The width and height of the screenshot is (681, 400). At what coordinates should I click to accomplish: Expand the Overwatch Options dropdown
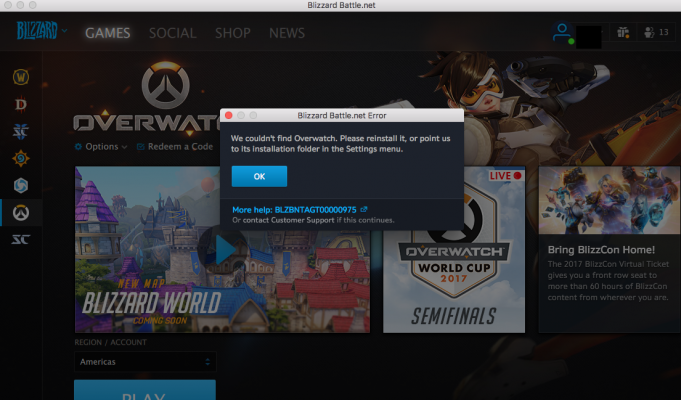click(x=101, y=146)
